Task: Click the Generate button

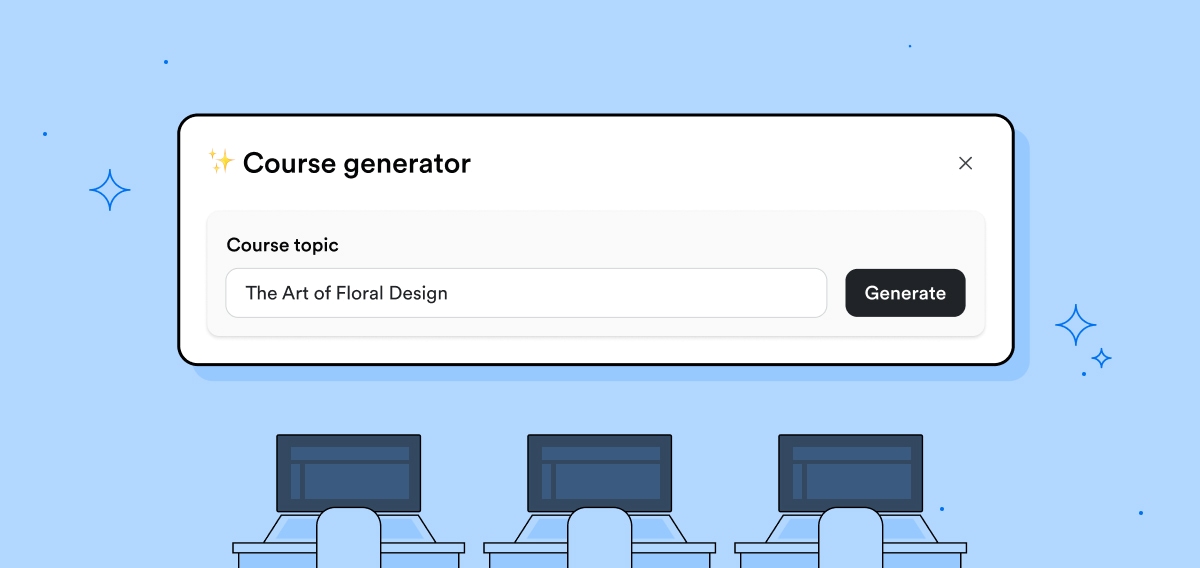Action: point(905,293)
